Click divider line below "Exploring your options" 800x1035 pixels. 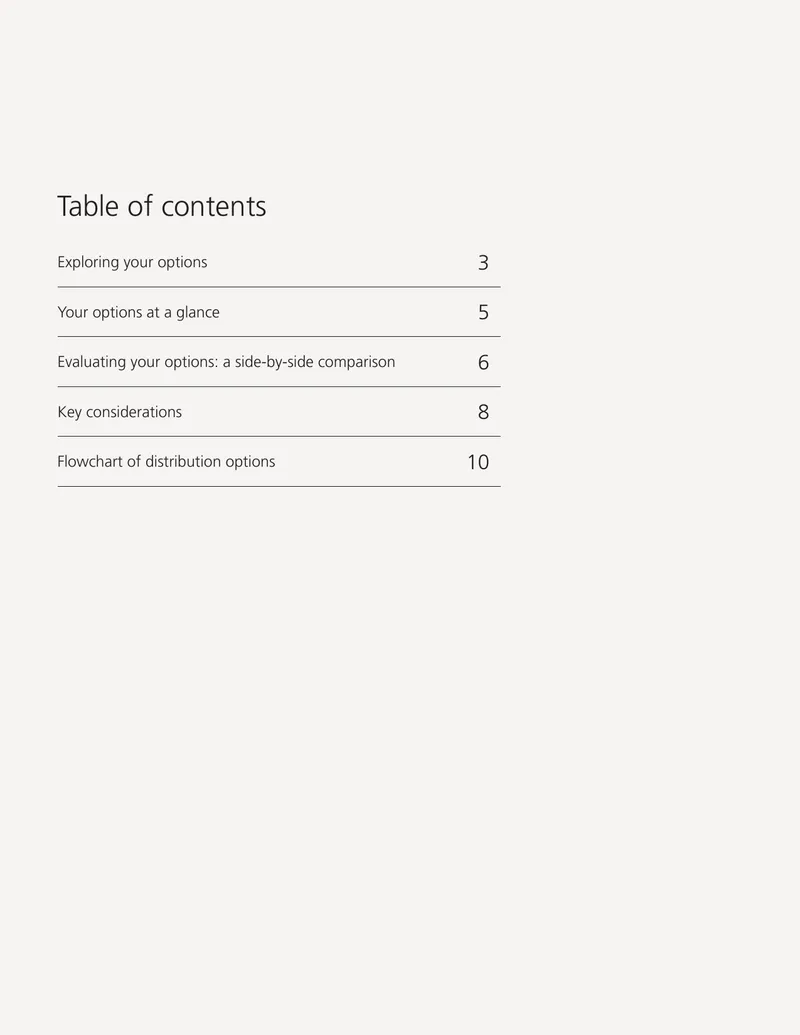(x=279, y=286)
